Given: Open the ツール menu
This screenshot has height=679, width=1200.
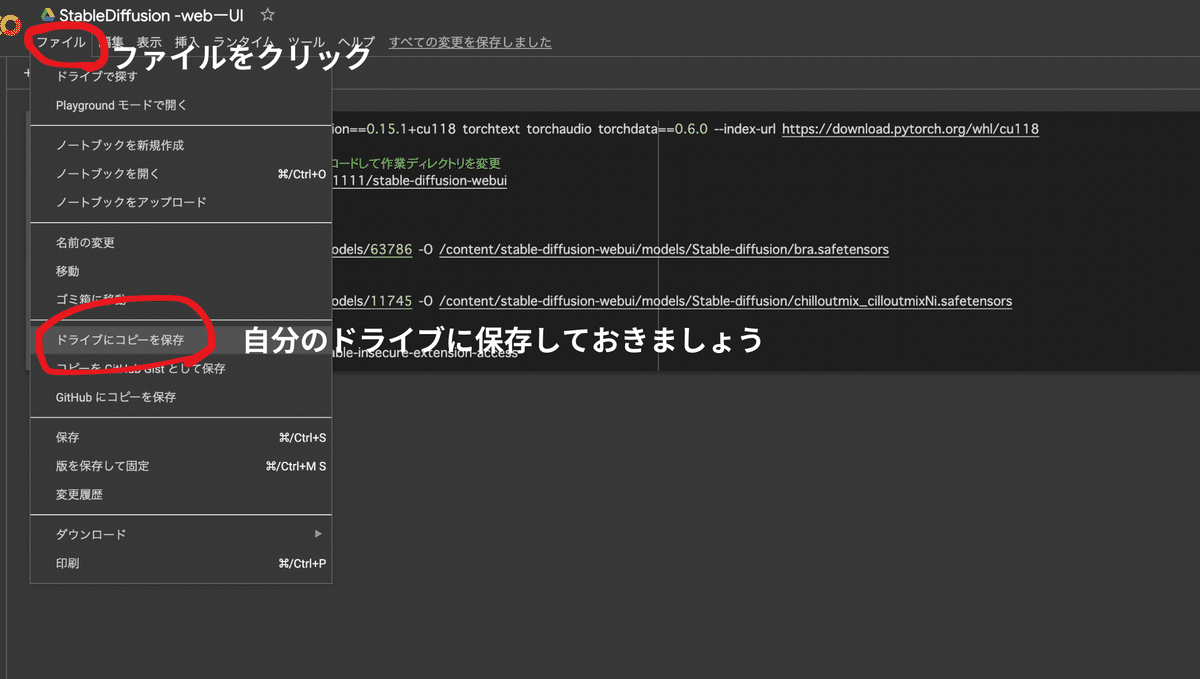Looking at the screenshot, I should 306,42.
